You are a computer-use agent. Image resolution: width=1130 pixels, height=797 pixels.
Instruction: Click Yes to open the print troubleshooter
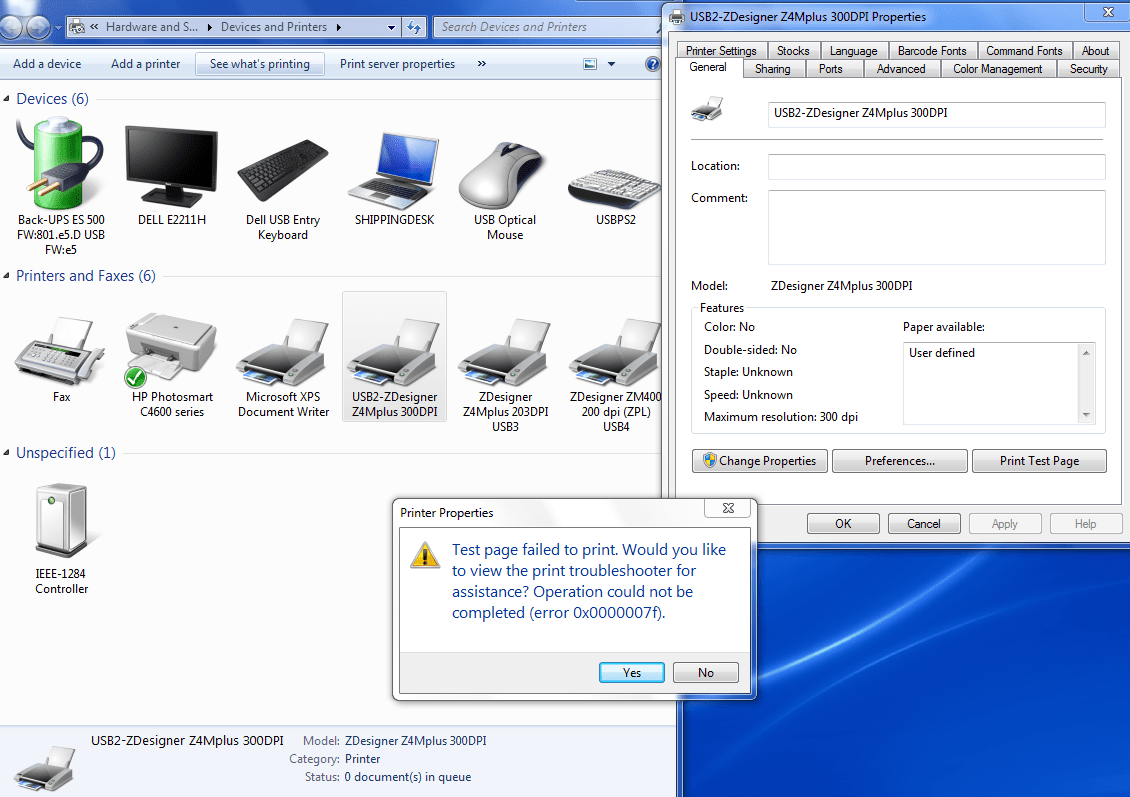[631, 672]
